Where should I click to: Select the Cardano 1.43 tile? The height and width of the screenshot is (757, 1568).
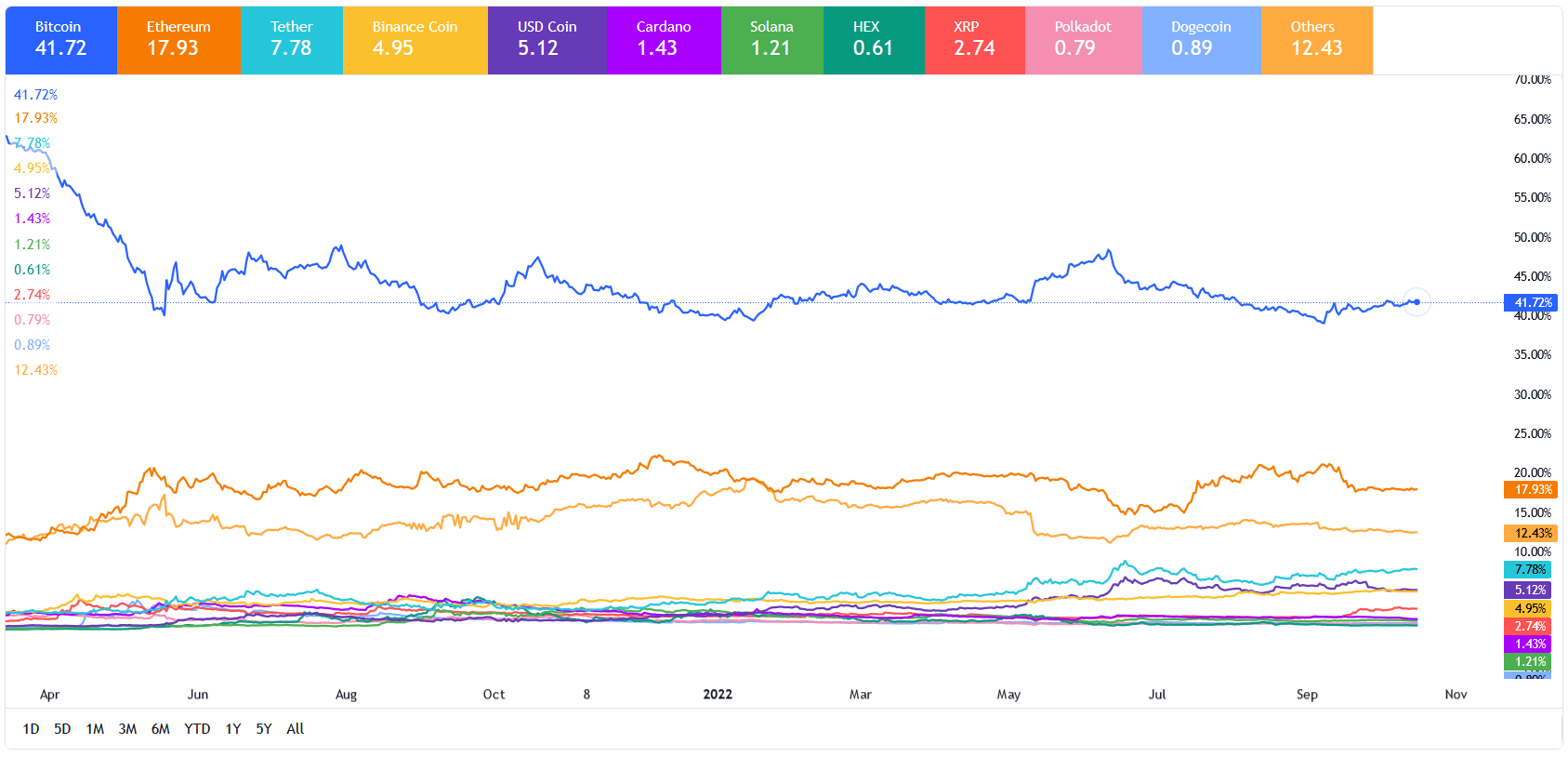664,40
